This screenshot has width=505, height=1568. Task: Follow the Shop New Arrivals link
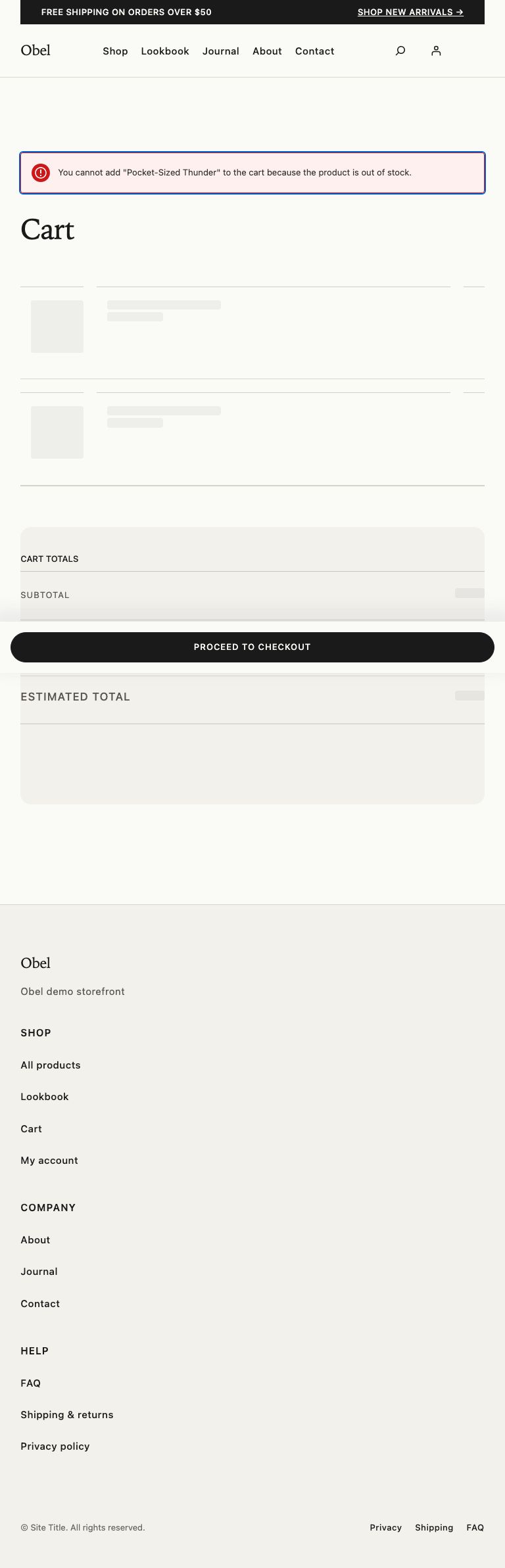tap(410, 12)
